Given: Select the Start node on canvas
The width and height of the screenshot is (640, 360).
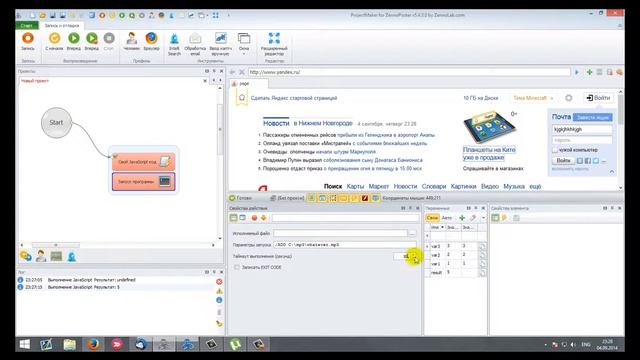Looking at the screenshot, I should (56, 122).
